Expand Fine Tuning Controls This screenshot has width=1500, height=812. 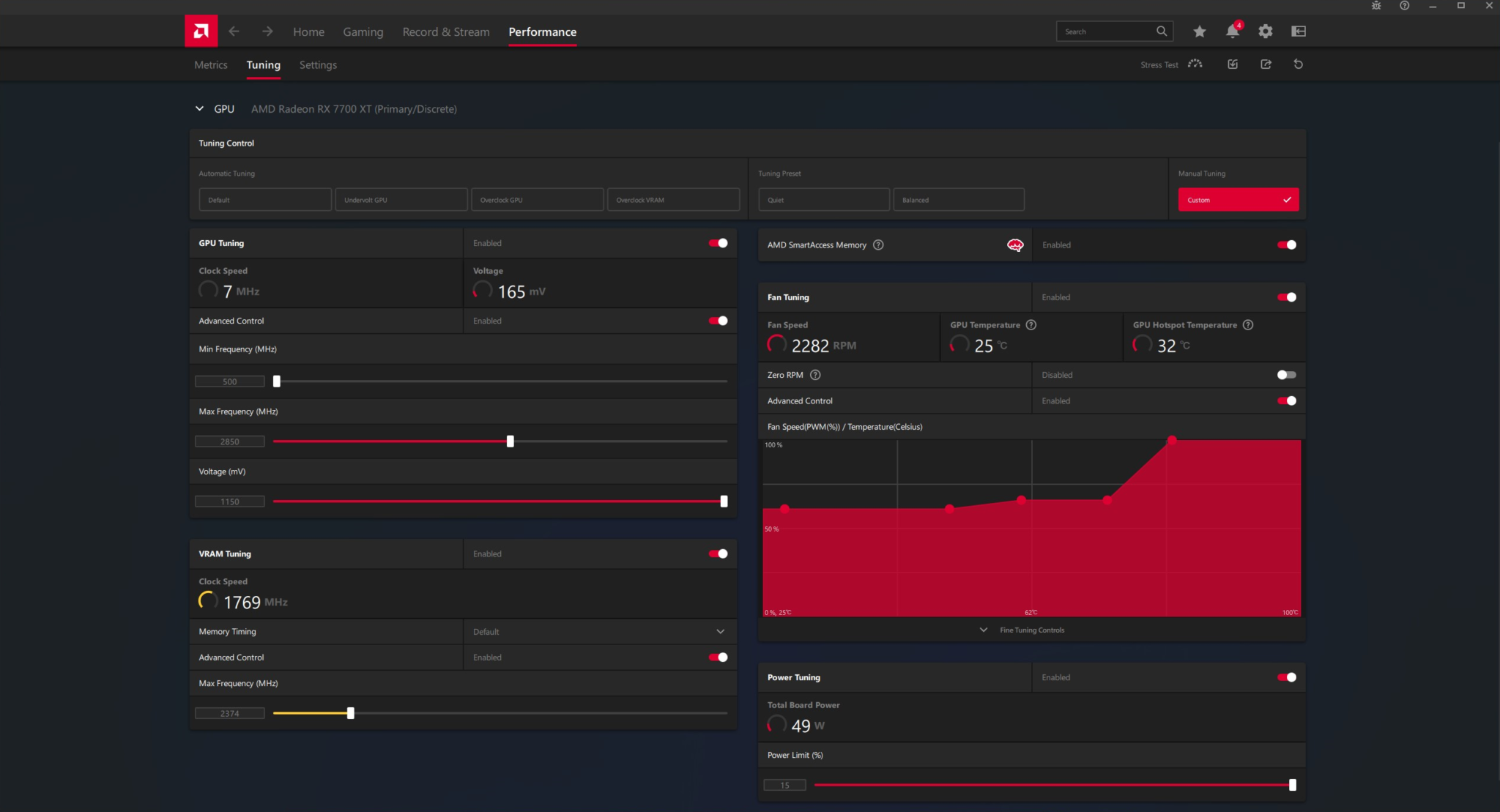1022,630
